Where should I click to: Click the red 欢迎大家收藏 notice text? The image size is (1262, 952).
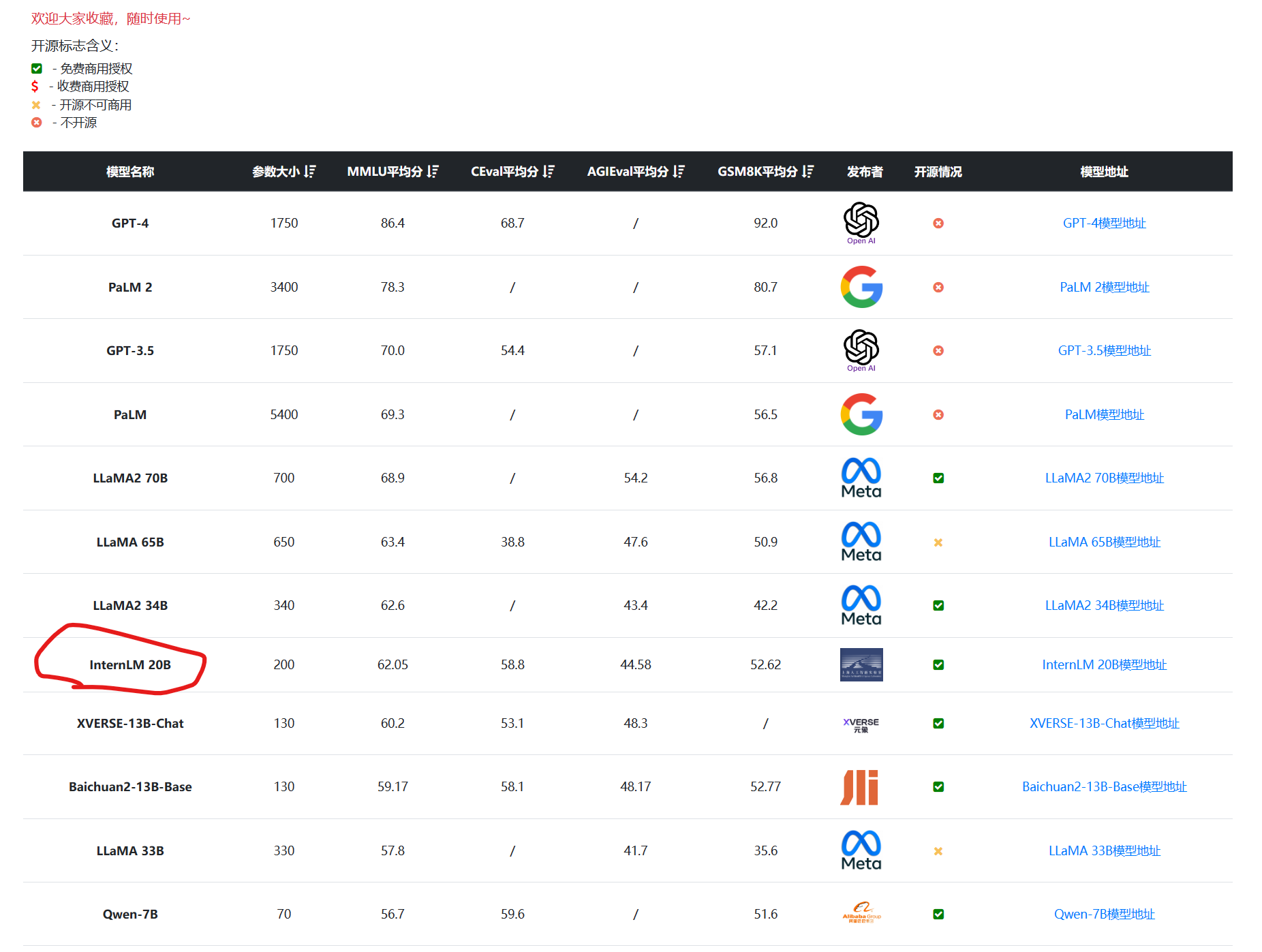coord(111,18)
